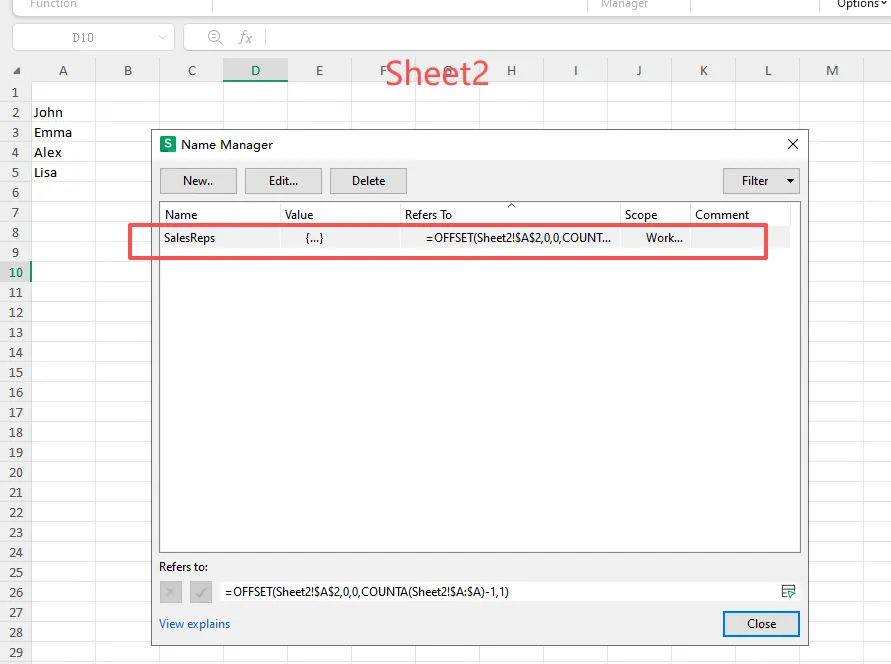Close the Name Manager dialog

[760, 624]
